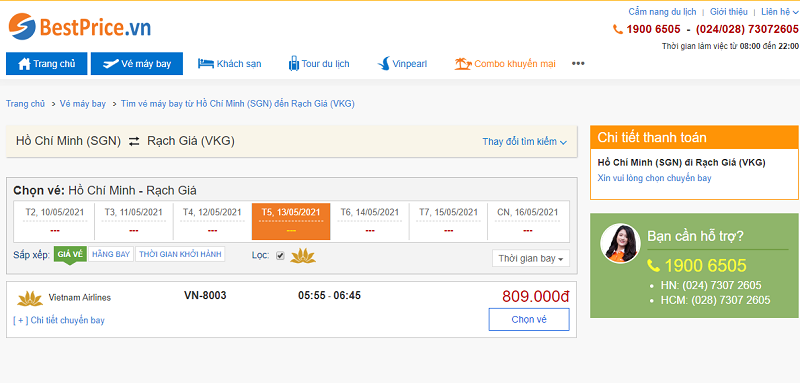The width and height of the screenshot is (800, 383).
Task: Click the palm tree icon for Combo khuyến mãi
Action: click(463, 64)
